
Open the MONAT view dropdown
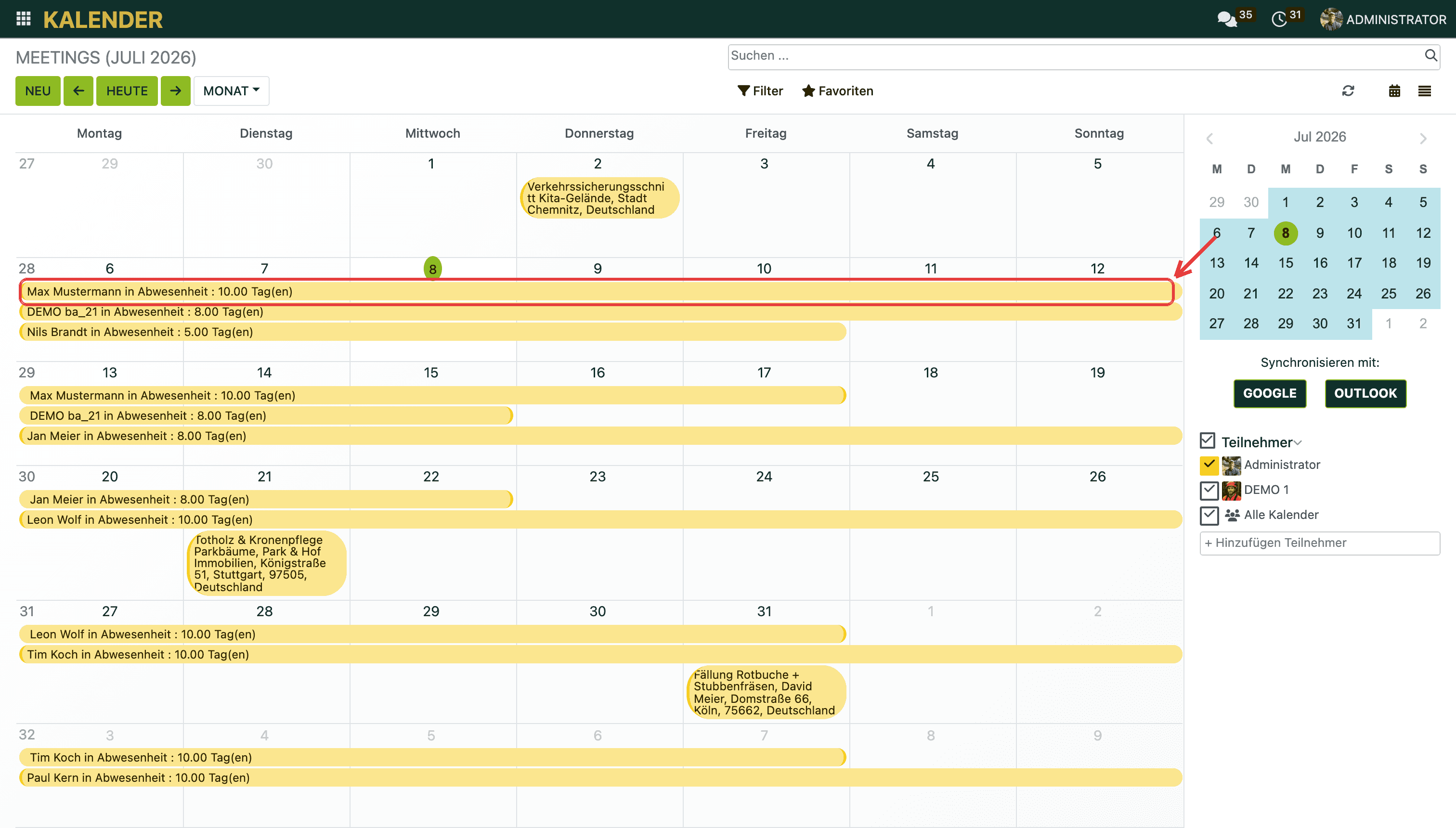[x=231, y=91]
